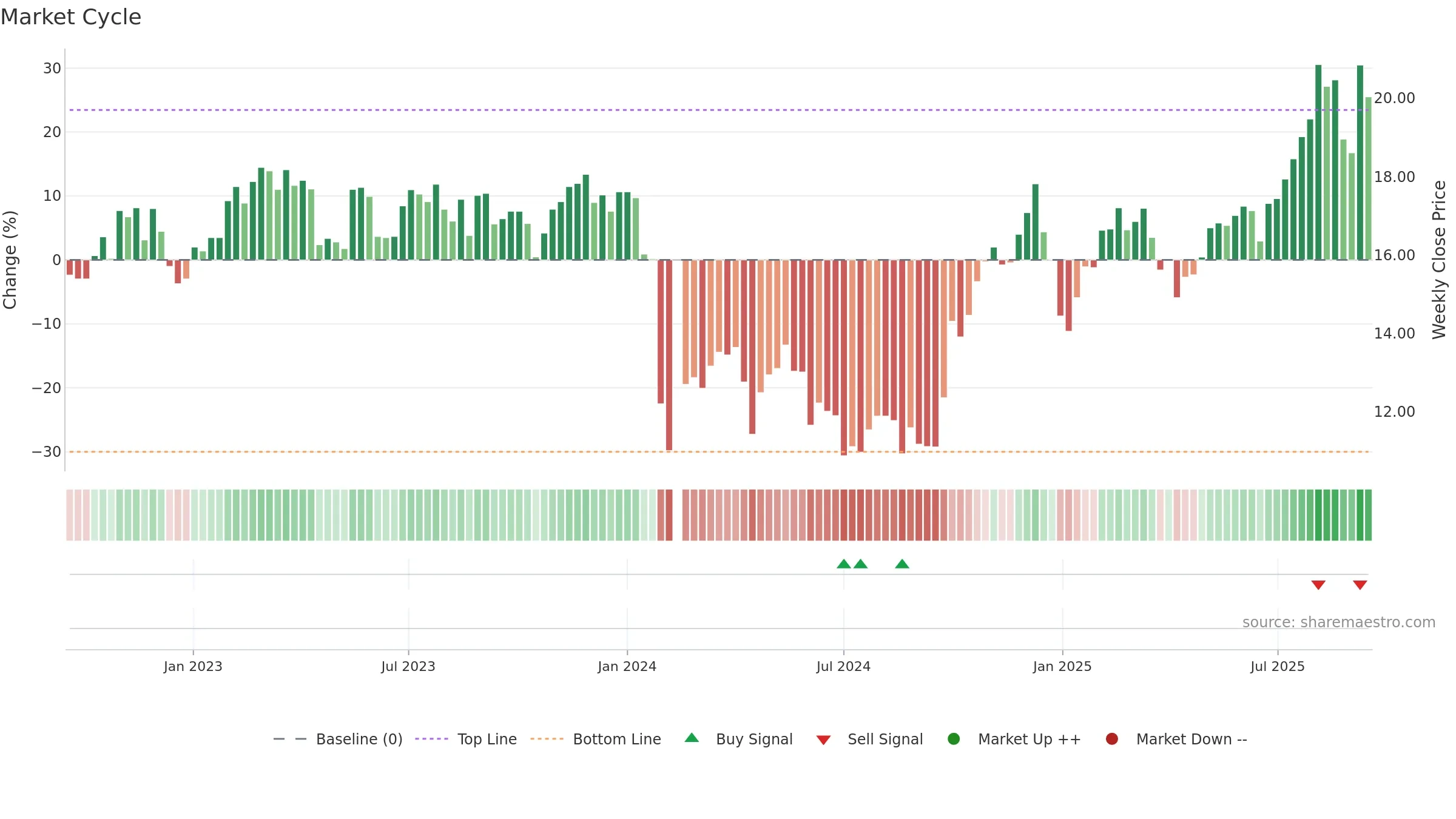Click the 30 tick on Change axis
The height and width of the screenshot is (819, 1456).
coord(52,68)
